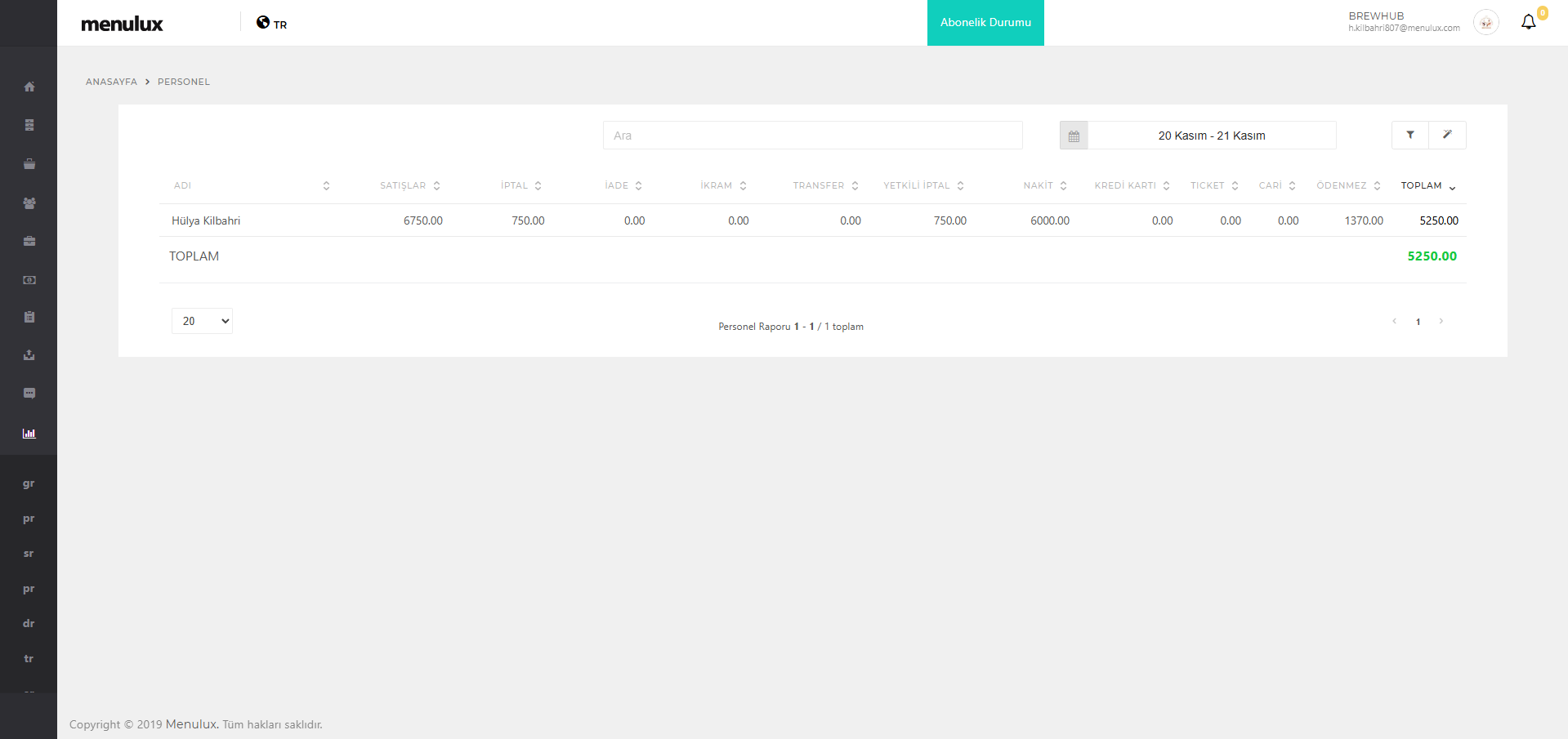
Task: Click the filter funnel icon
Action: (1410, 136)
